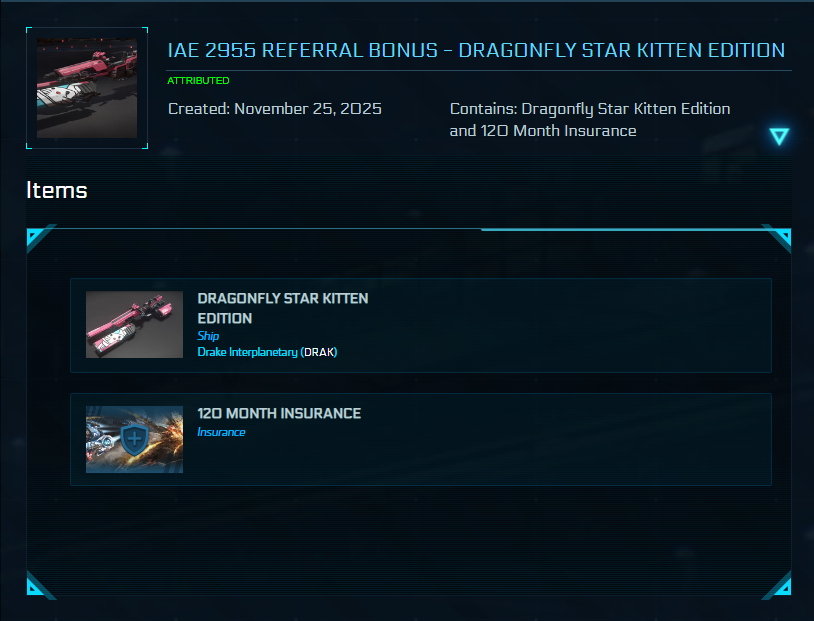Click the Ship type label
The image size is (814, 621).
208,336
